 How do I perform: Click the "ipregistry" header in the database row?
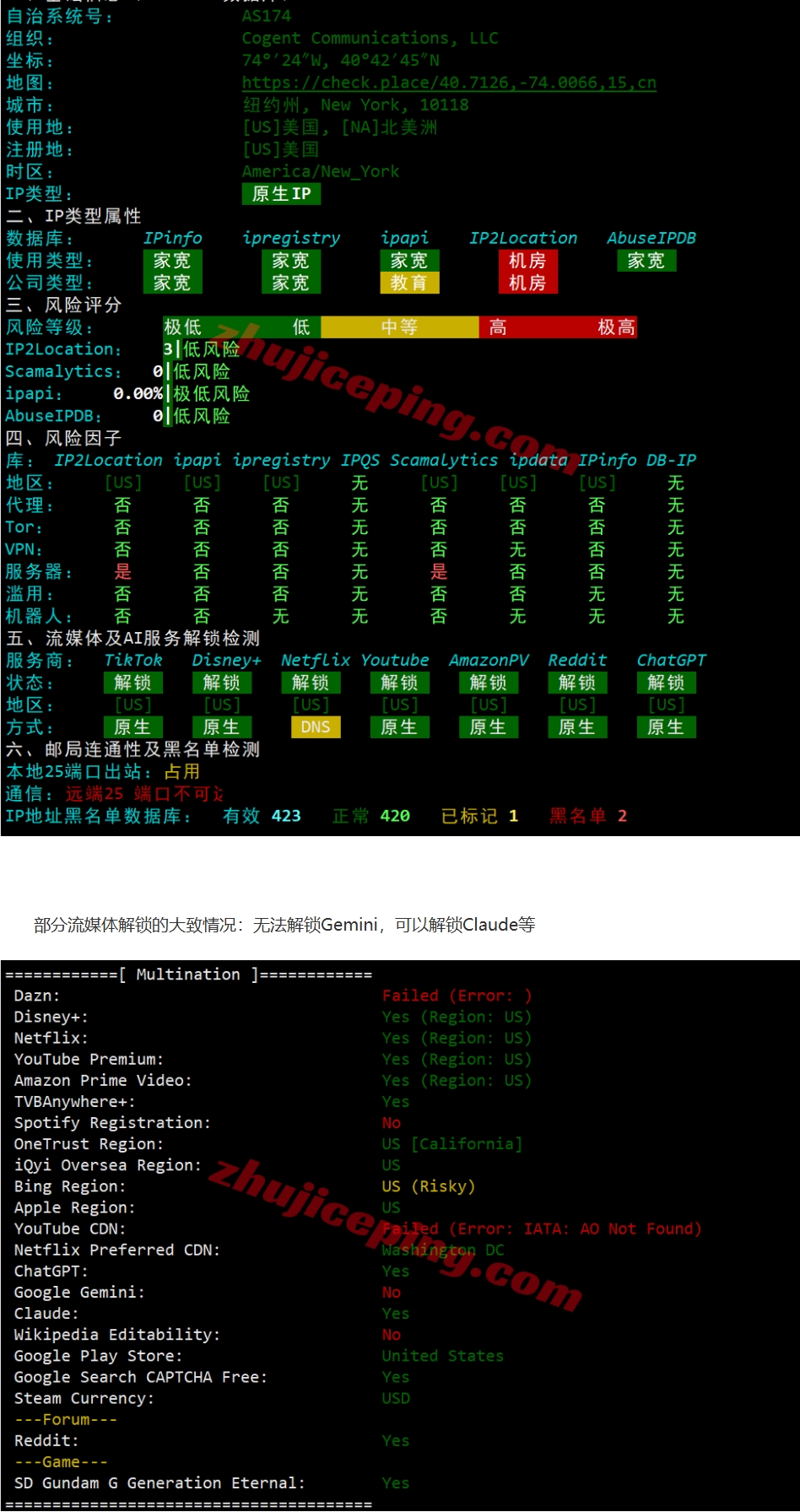[291, 238]
